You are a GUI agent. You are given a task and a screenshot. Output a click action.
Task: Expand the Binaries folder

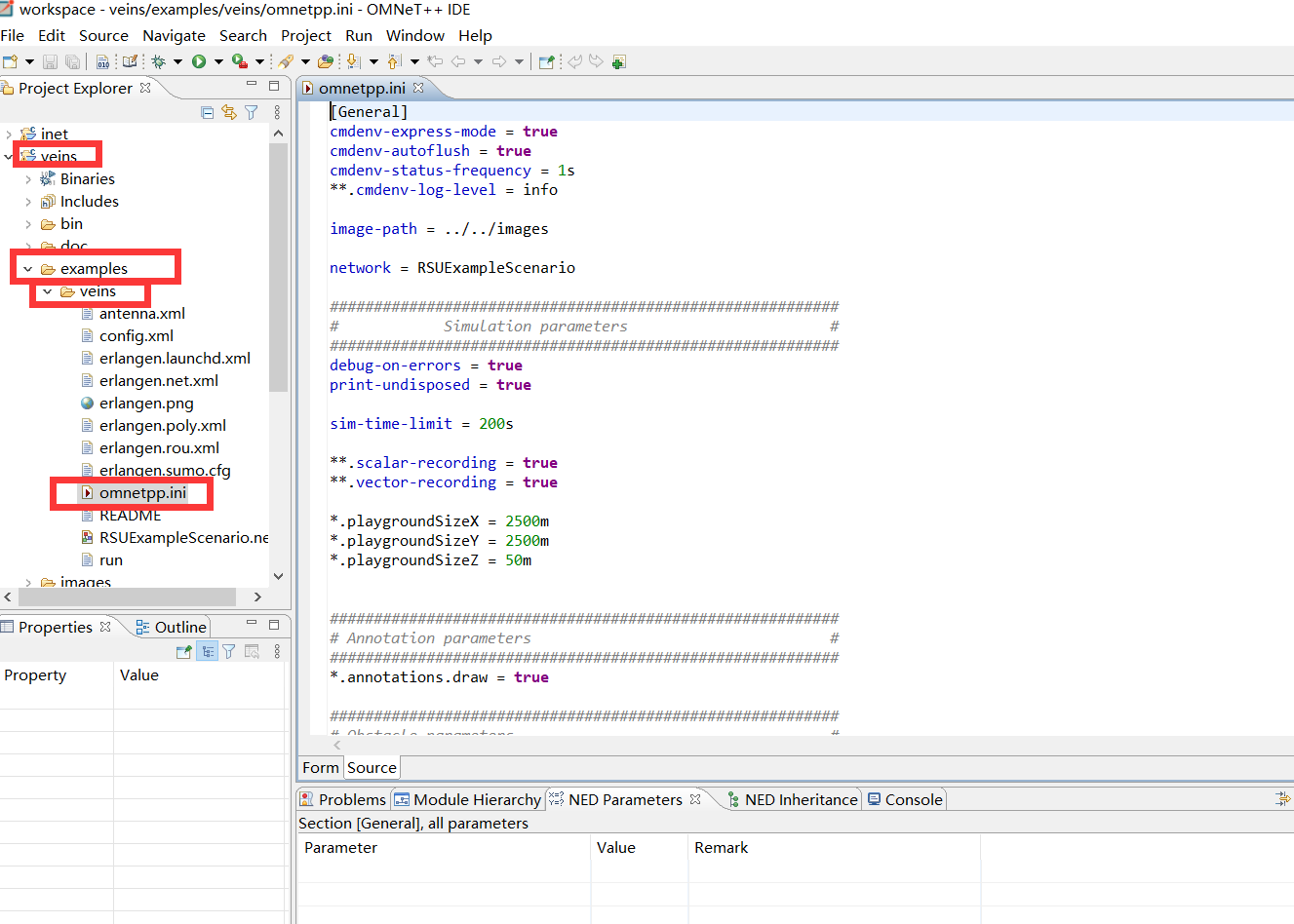coord(28,179)
